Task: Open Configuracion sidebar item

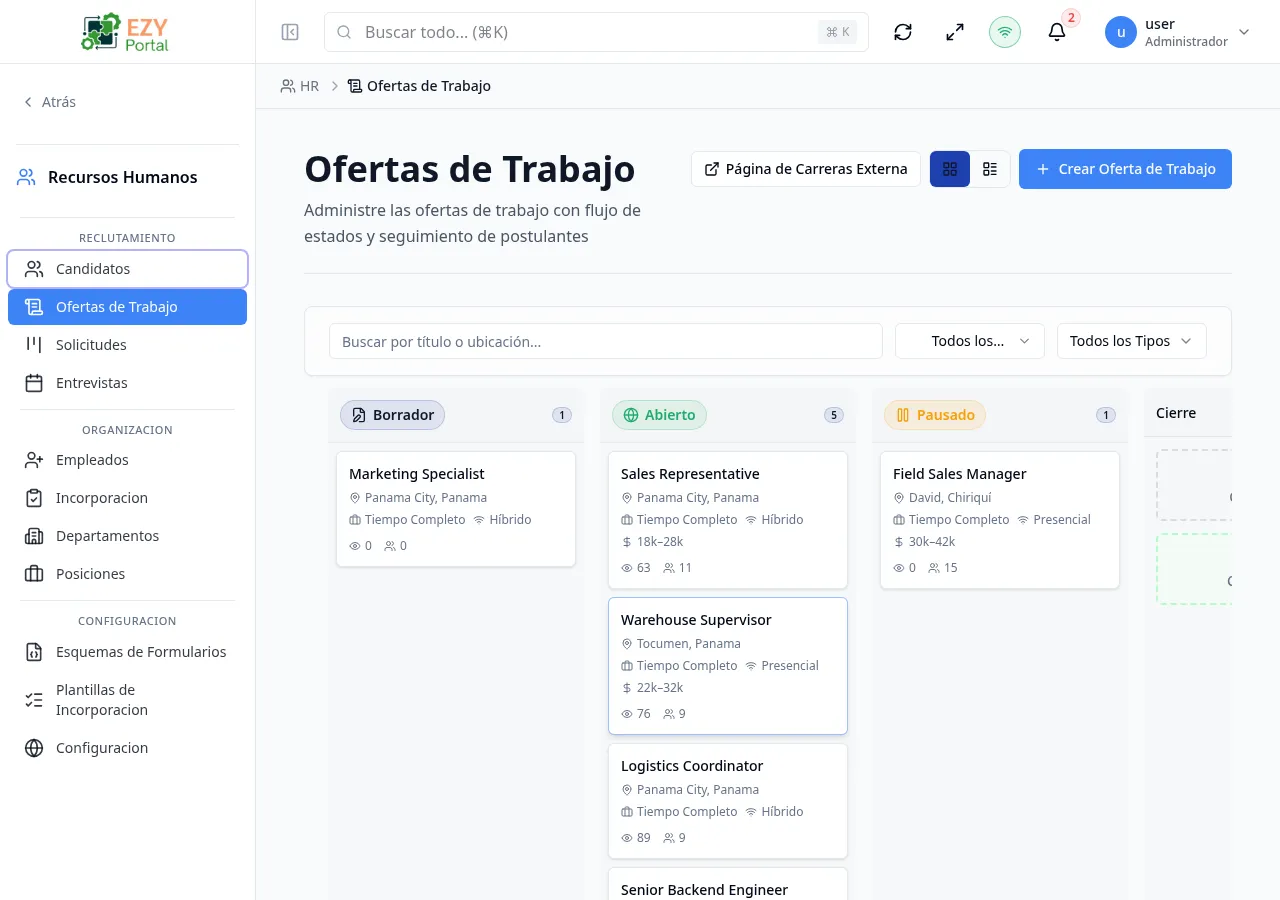Action: tap(127, 748)
